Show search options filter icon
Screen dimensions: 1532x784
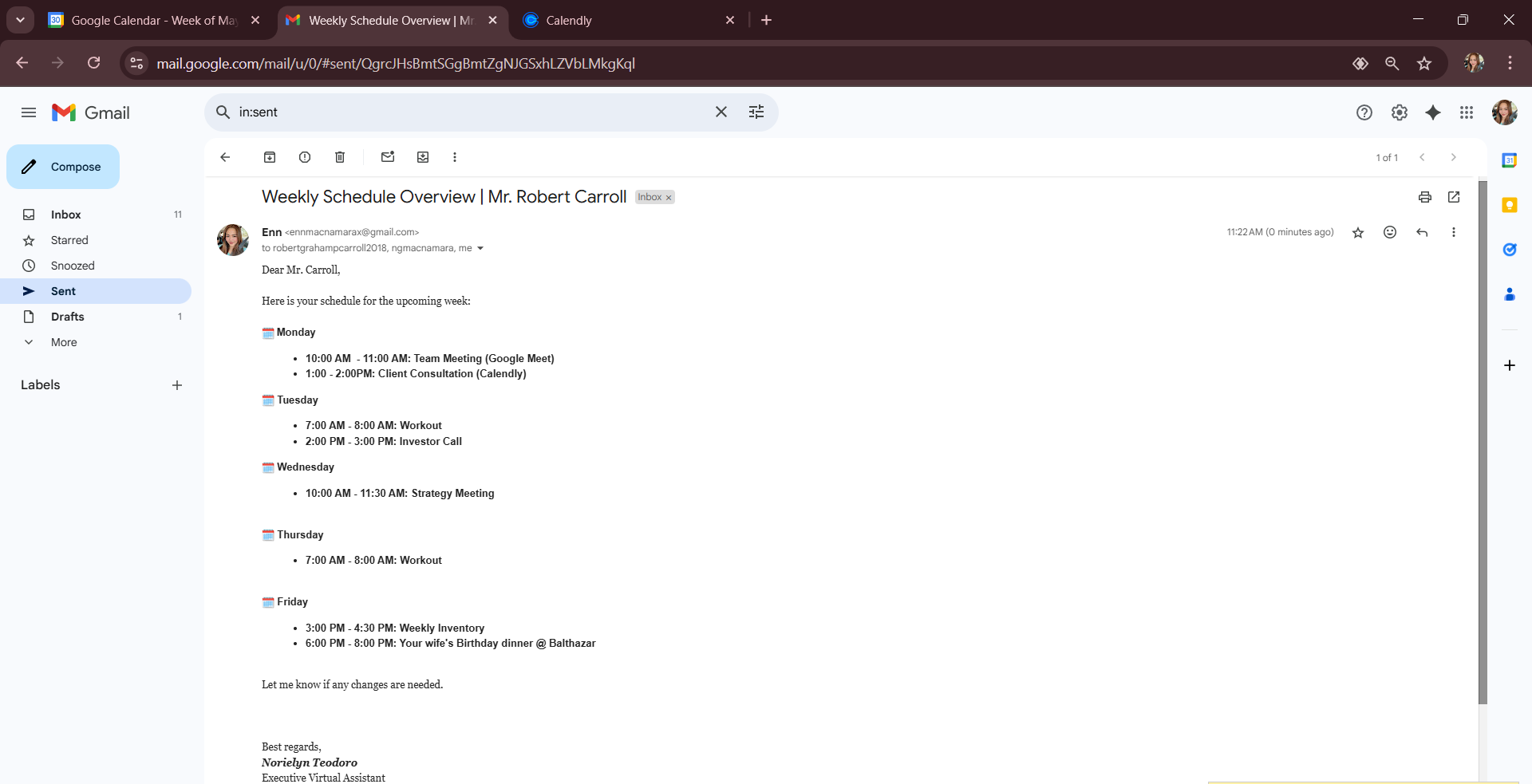tap(756, 112)
